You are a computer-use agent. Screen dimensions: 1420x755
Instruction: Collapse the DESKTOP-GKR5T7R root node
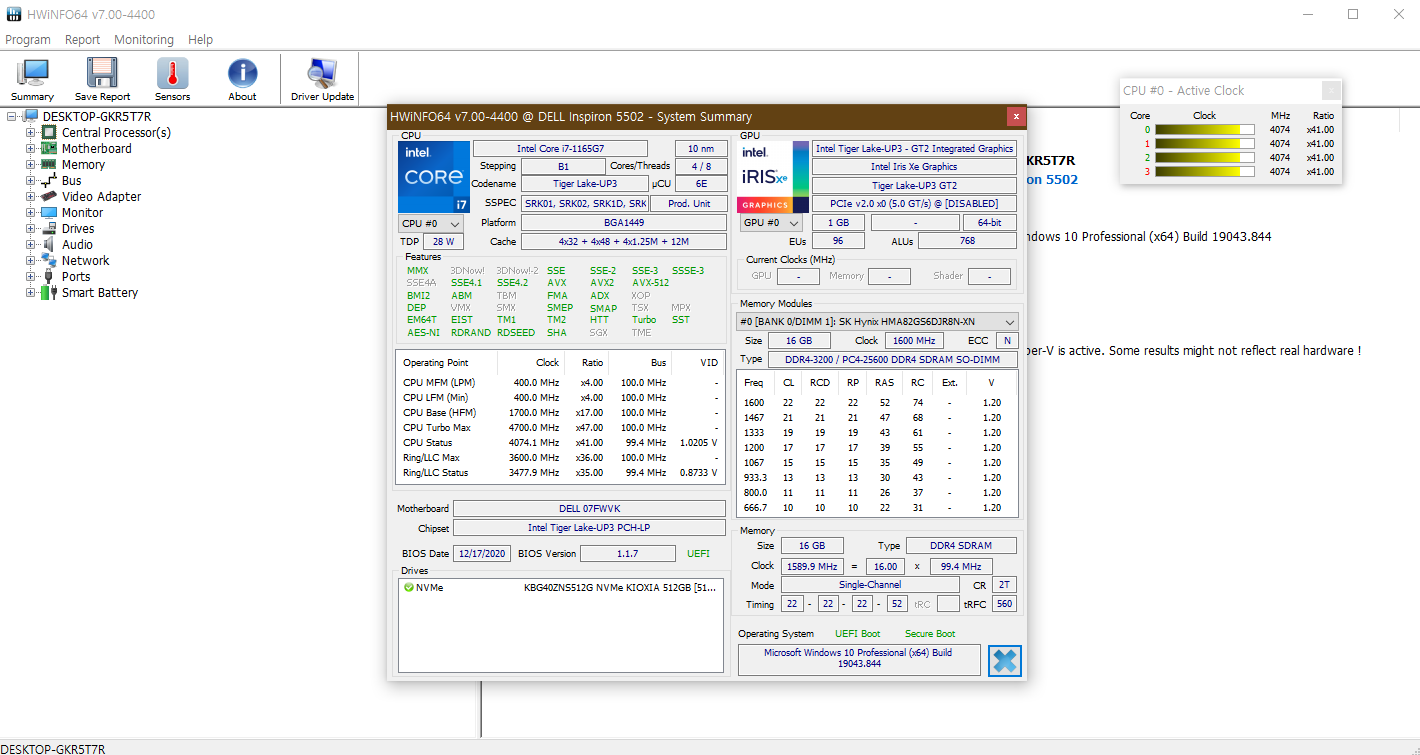coord(12,116)
